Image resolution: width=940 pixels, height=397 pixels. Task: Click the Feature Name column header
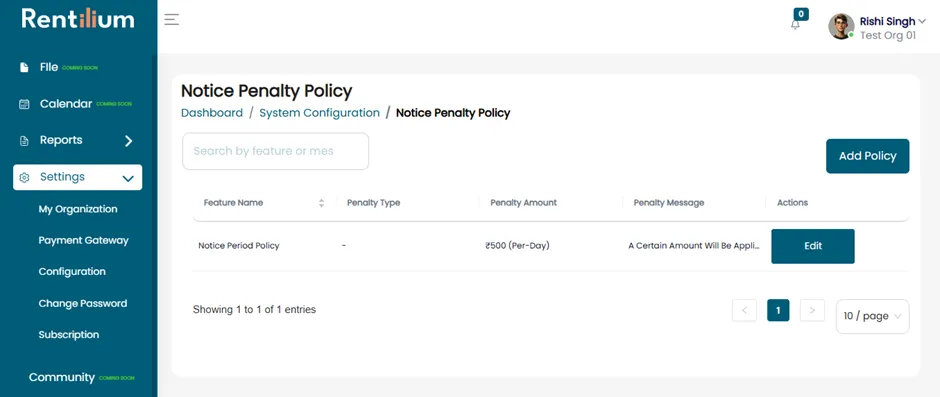pyautogui.click(x=233, y=203)
